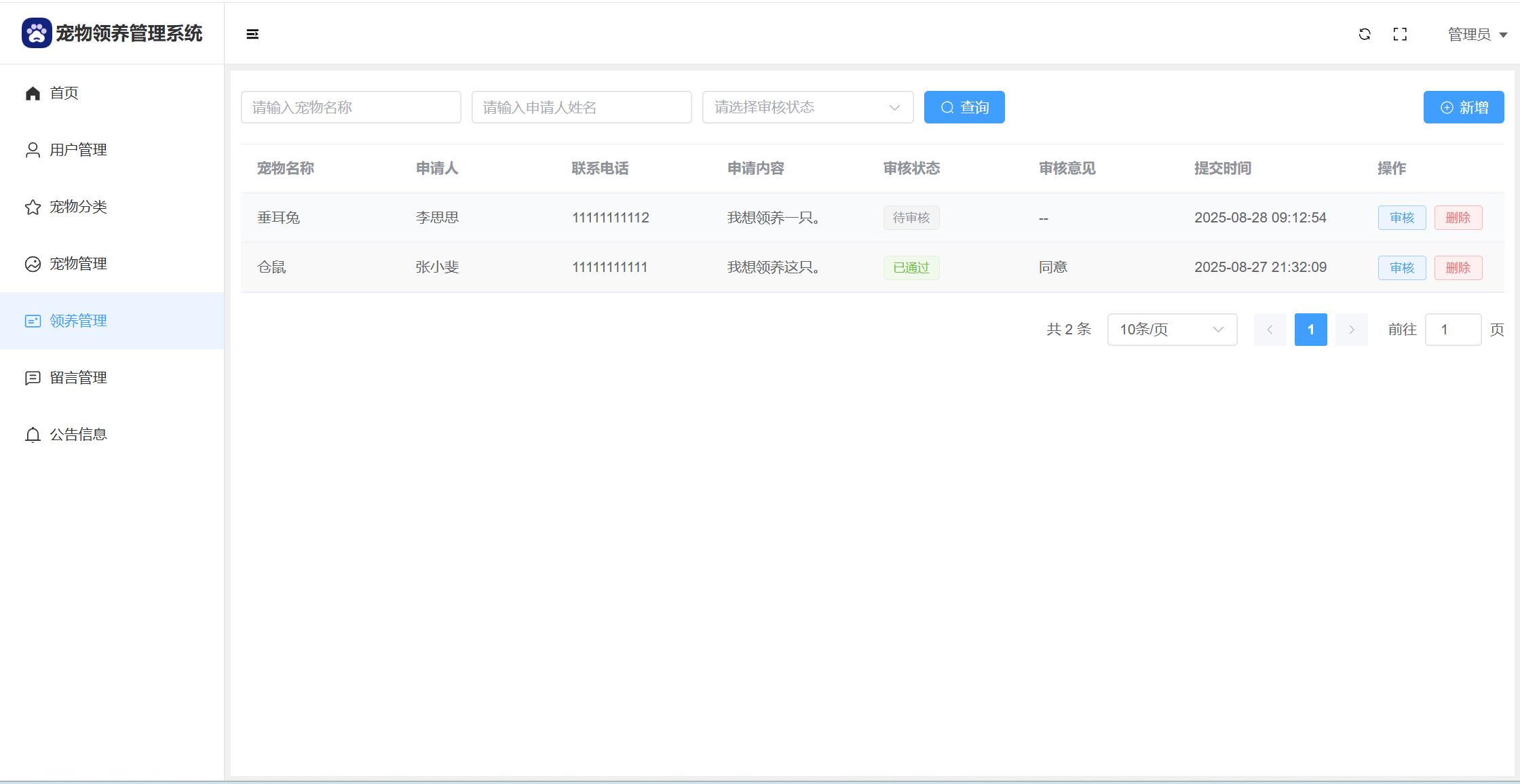Click 删除 for the 仓鼠 row
The height and width of the screenshot is (784, 1520).
tap(1458, 268)
